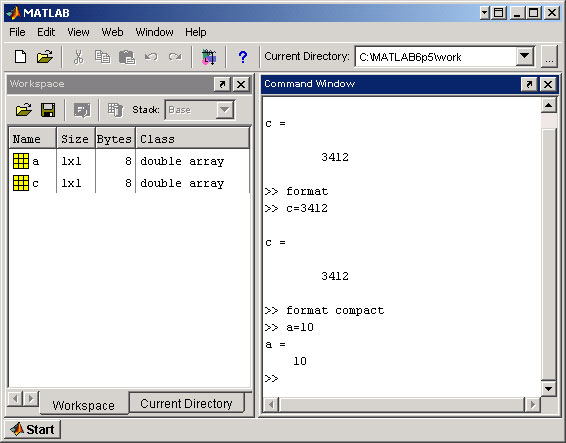Click the Undo arrow icon
The width and height of the screenshot is (566, 443).
tap(151, 57)
